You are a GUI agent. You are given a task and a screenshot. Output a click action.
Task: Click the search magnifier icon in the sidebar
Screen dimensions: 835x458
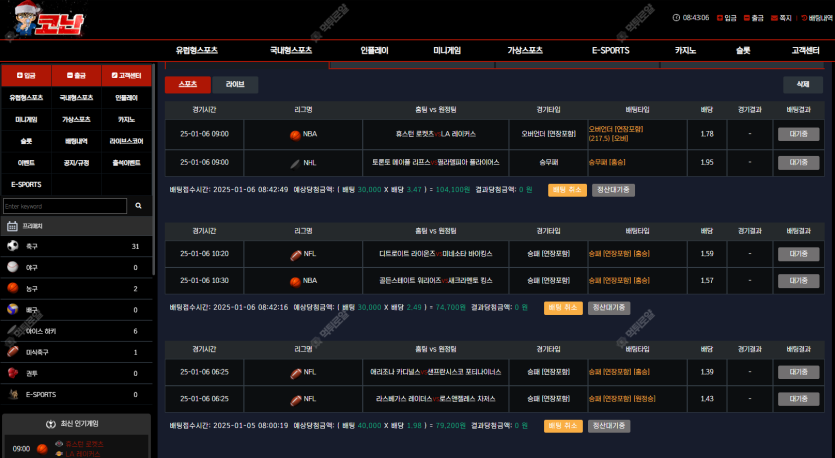tap(140, 206)
